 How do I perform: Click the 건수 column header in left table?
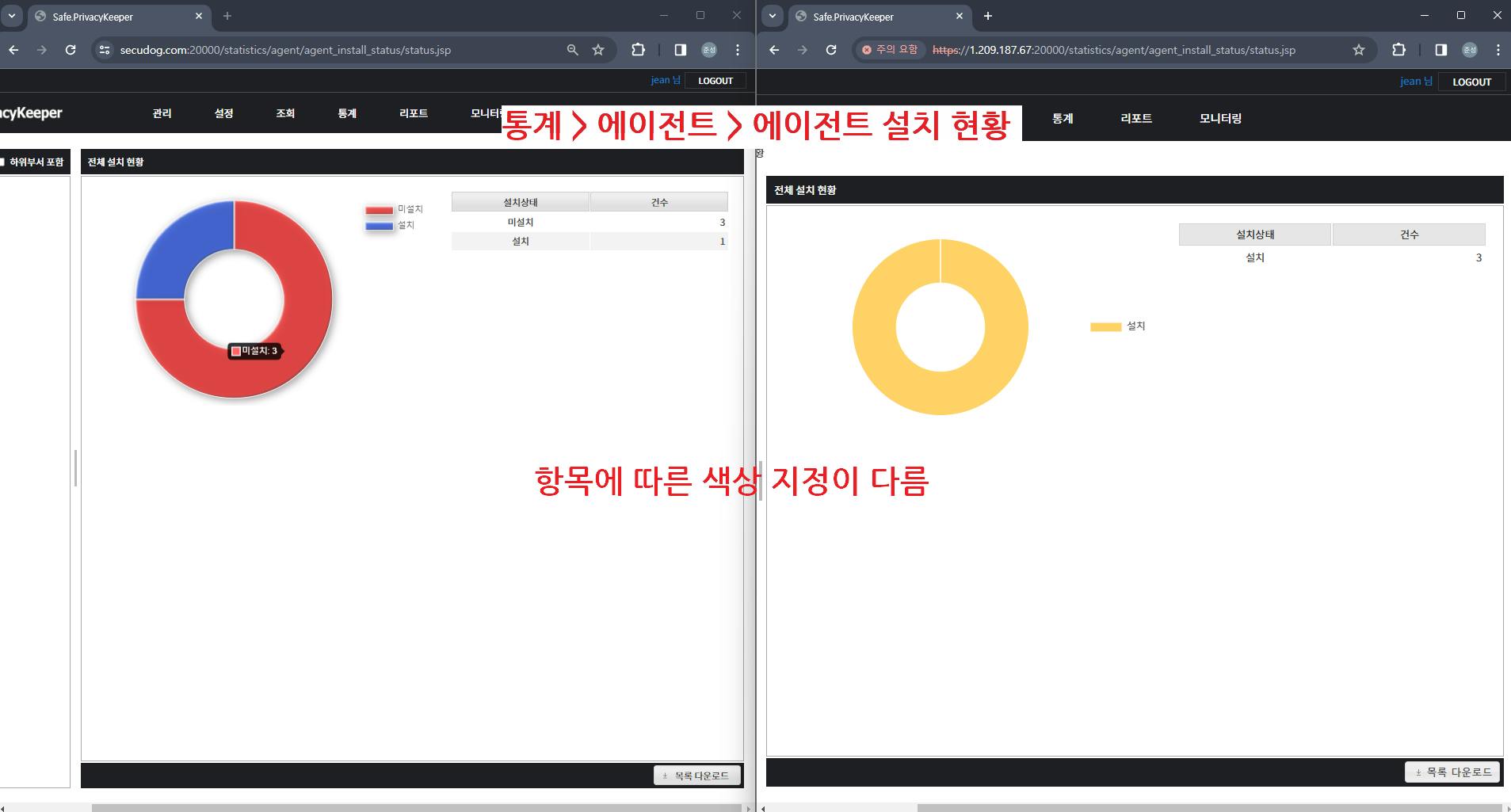pyautogui.click(x=659, y=202)
